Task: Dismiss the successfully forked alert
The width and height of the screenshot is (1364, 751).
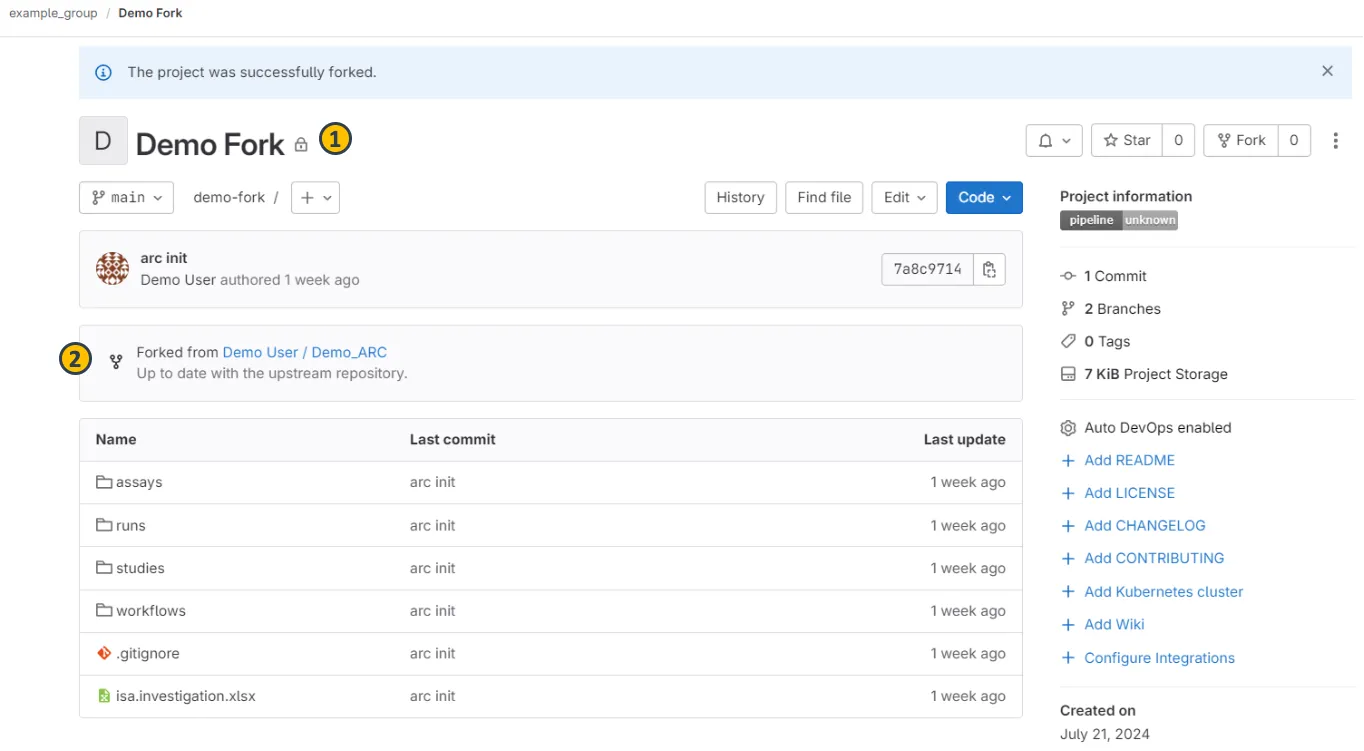Action: coord(1327,71)
